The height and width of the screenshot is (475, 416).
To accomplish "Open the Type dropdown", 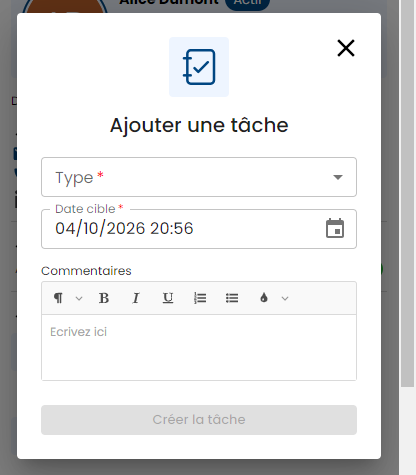I will pyautogui.click(x=199, y=177).
